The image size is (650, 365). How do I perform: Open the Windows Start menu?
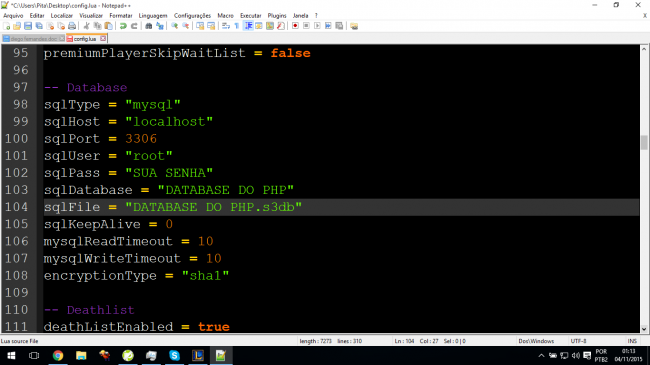point(11,355)
